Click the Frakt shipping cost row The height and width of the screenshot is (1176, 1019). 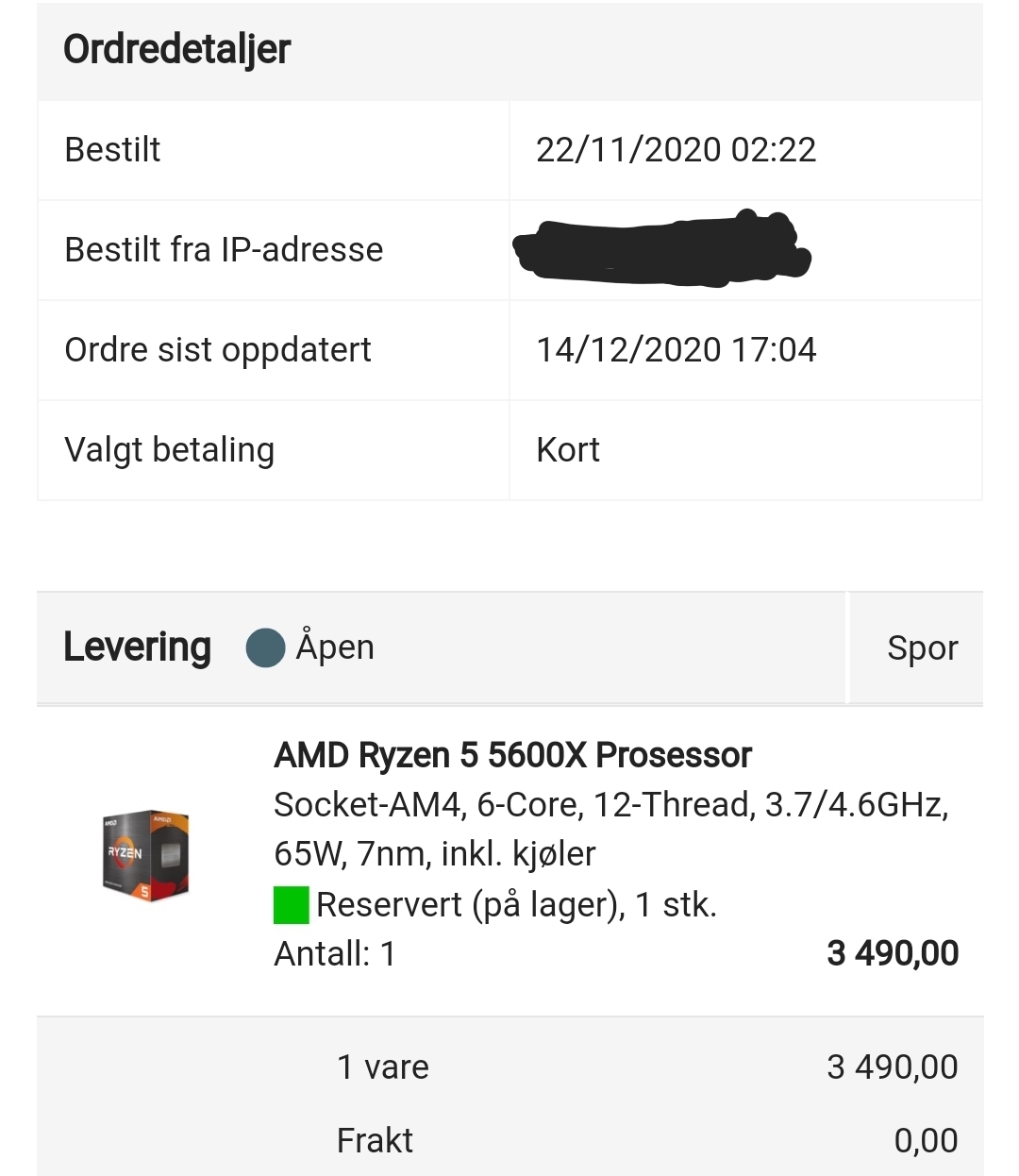[509, 1140]
